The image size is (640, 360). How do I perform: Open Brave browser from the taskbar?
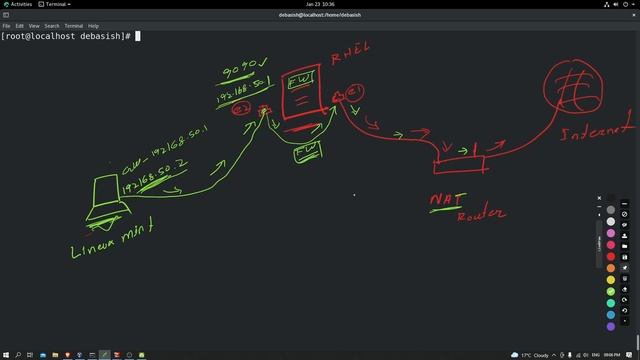click(67, 355)
